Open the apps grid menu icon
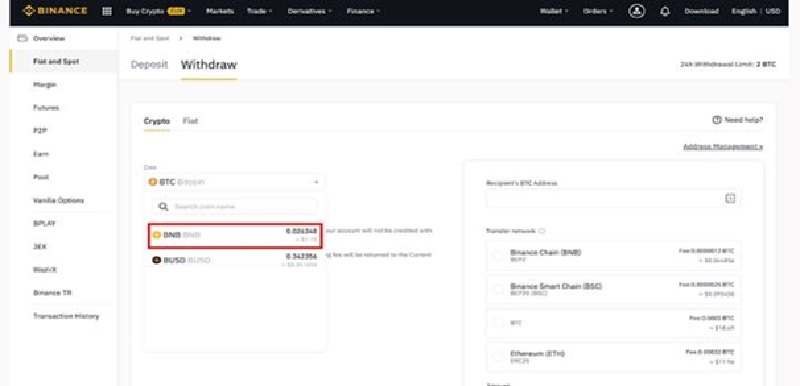Image resolution: width=800 pixels, height=386 pixels. (107, 11)
